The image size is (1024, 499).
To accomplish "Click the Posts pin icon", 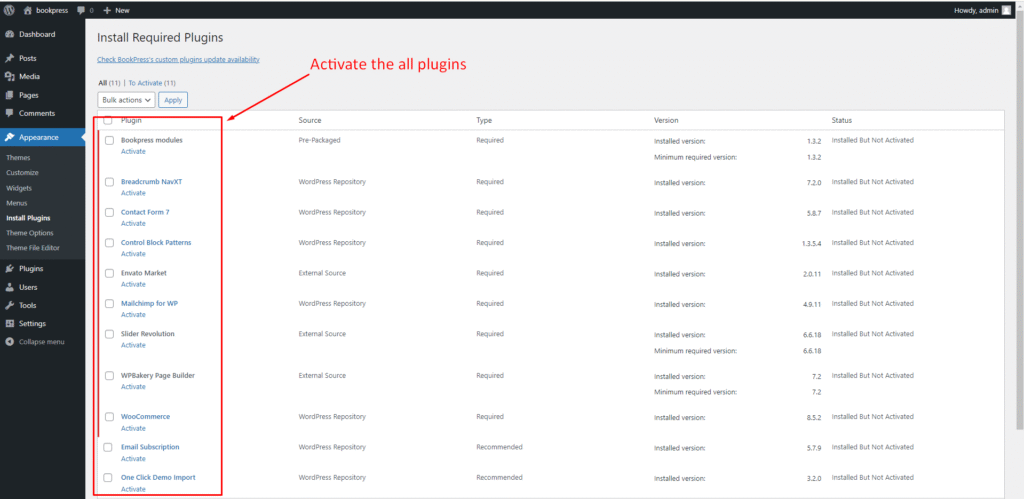I will coord(10,58).
